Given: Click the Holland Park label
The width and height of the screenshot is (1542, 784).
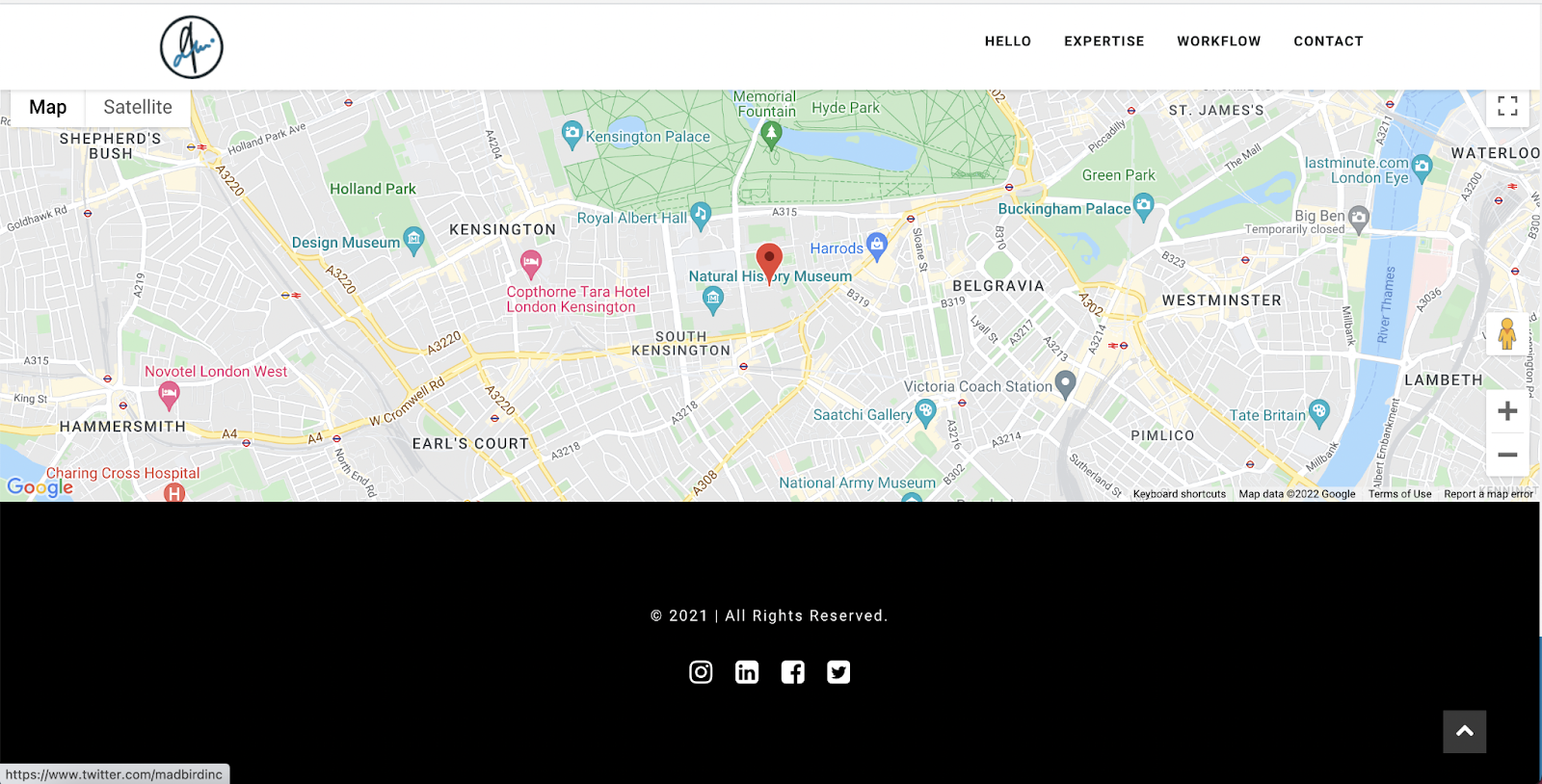Looking at the screenshot, I should (373, 189).
